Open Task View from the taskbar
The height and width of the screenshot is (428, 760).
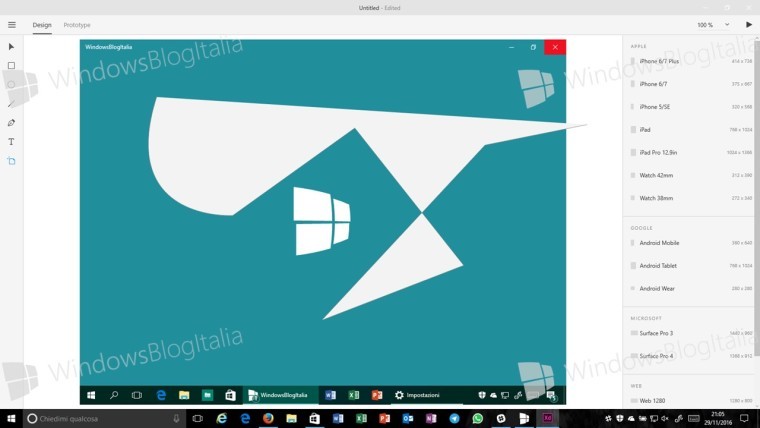[198, 418]
